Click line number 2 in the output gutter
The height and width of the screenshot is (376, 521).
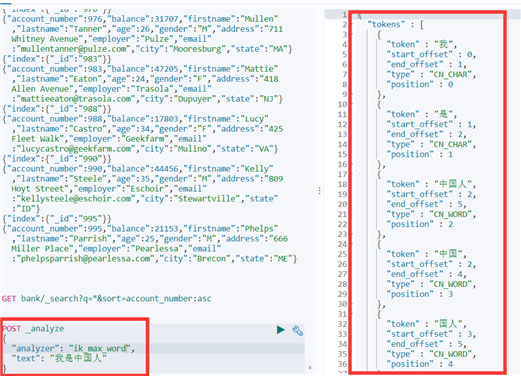coord(344,24)
